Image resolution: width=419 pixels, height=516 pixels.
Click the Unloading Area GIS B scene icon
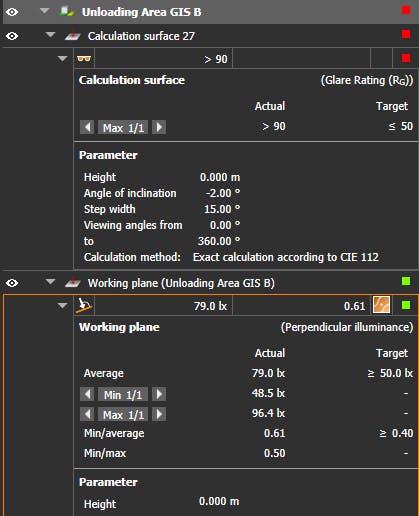(x=66, y=12)
